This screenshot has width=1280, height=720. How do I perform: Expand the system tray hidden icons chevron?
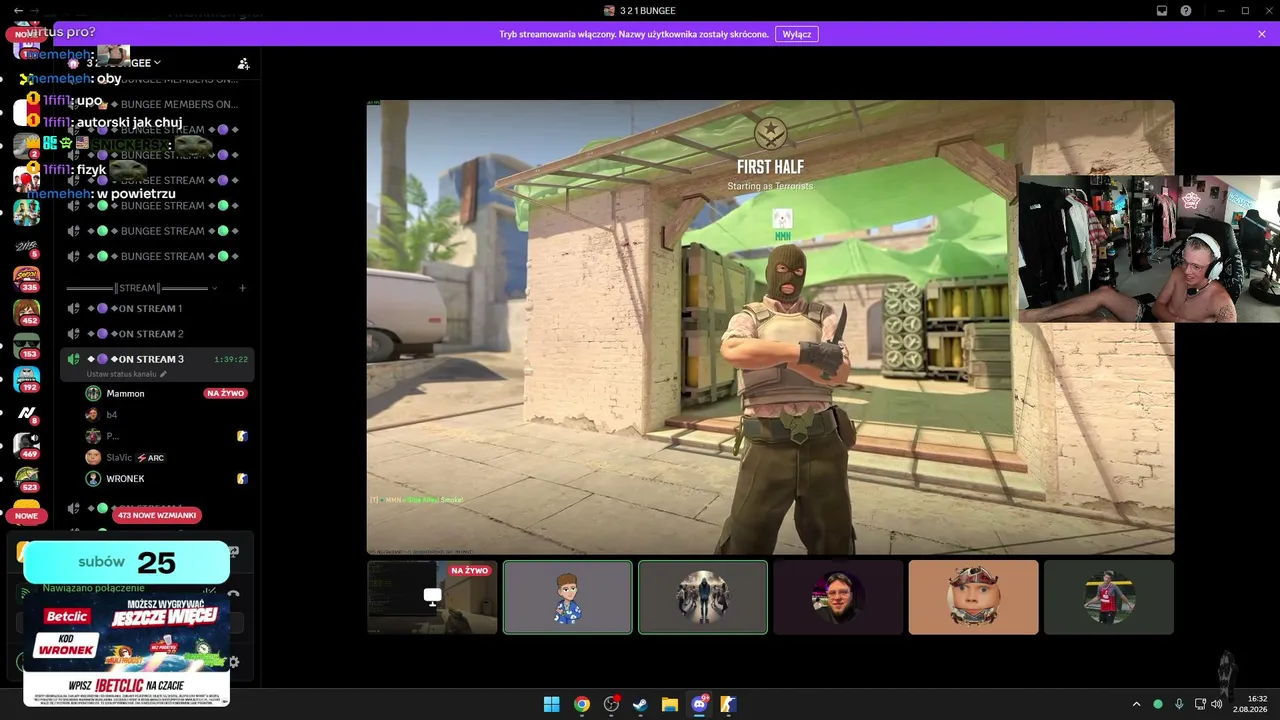click(1136, 704)
